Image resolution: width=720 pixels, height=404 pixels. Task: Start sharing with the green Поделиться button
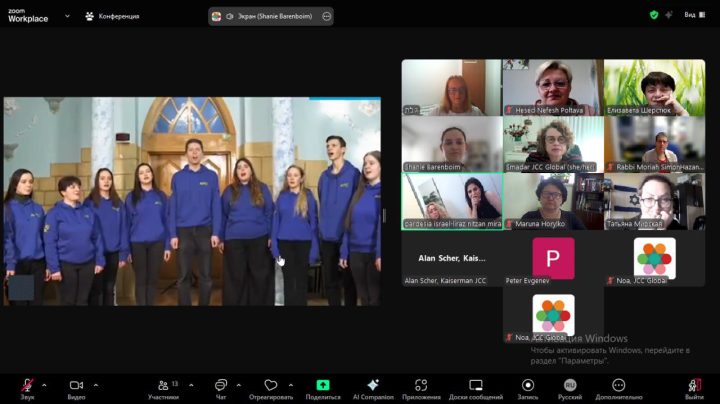tap(323, 388)
